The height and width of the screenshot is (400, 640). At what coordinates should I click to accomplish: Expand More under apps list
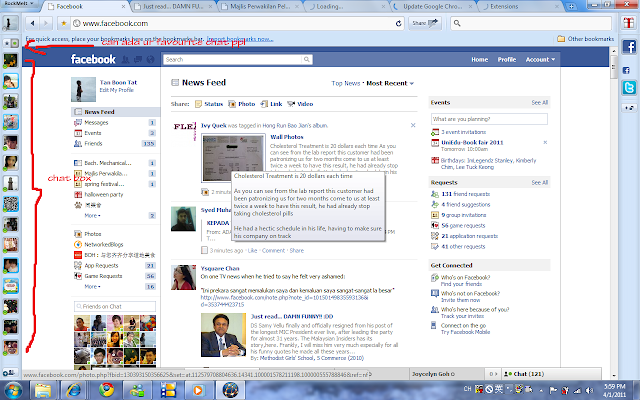pyautogui.click(x=92, y=287)
